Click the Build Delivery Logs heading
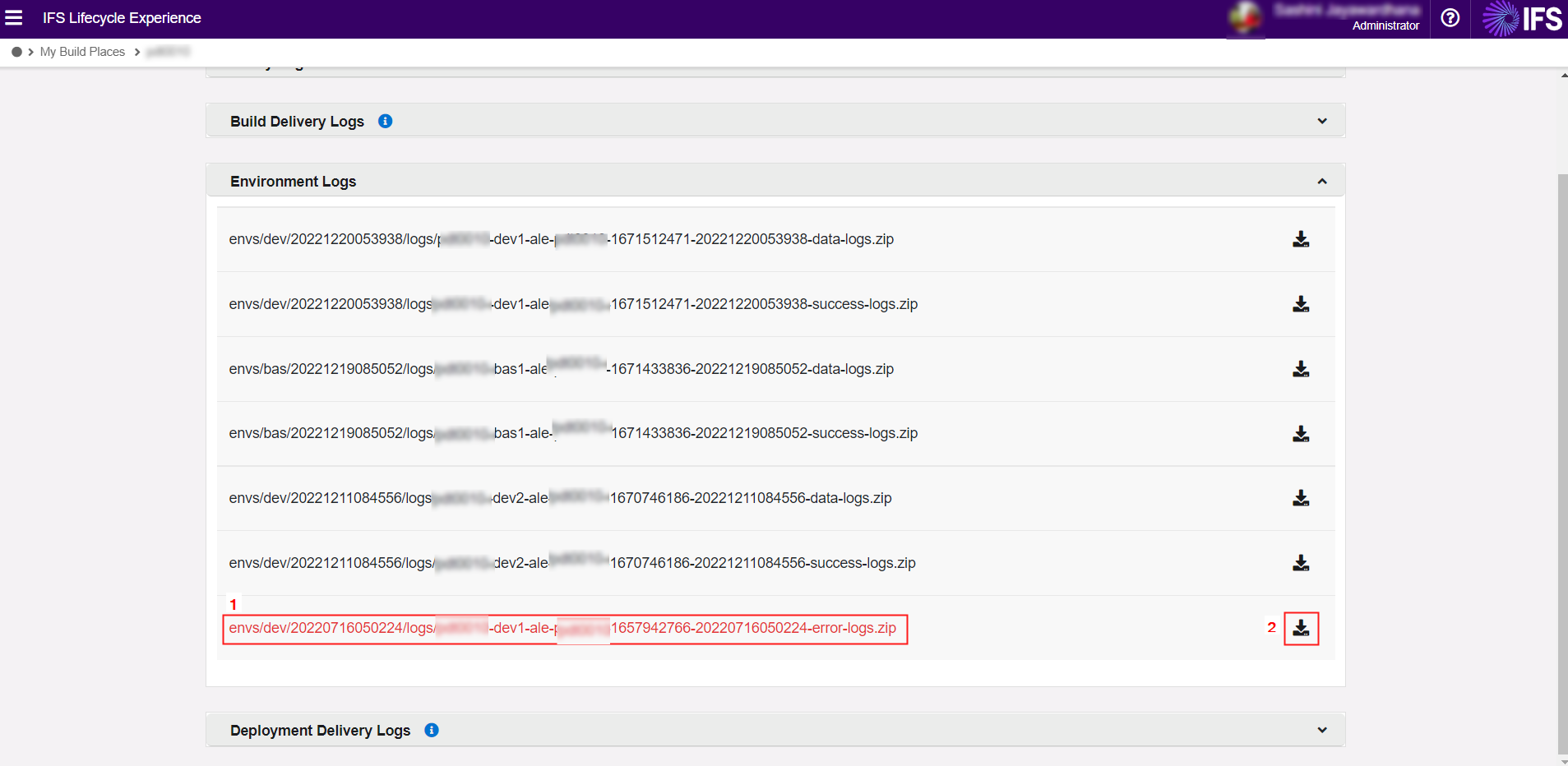 pos(297,121)
